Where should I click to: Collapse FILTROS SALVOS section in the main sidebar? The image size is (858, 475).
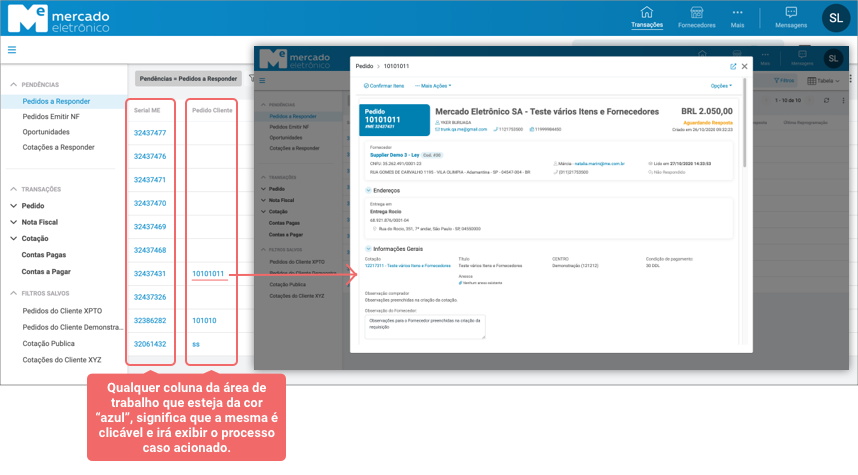14,293
